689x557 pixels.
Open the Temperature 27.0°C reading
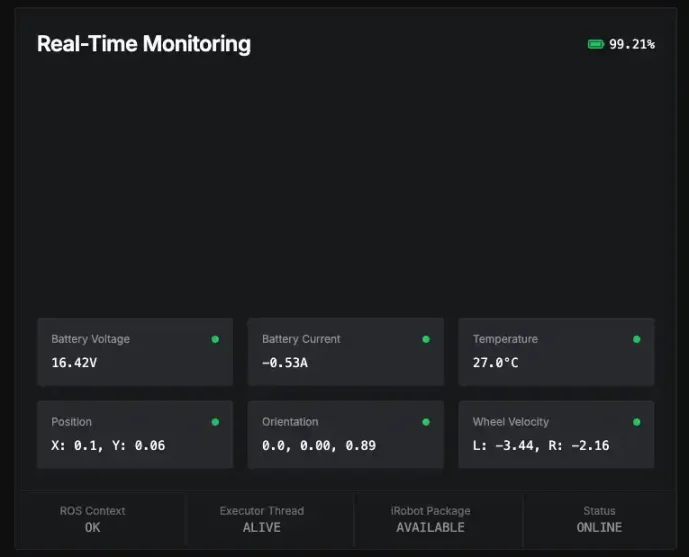tap(496, 362)
